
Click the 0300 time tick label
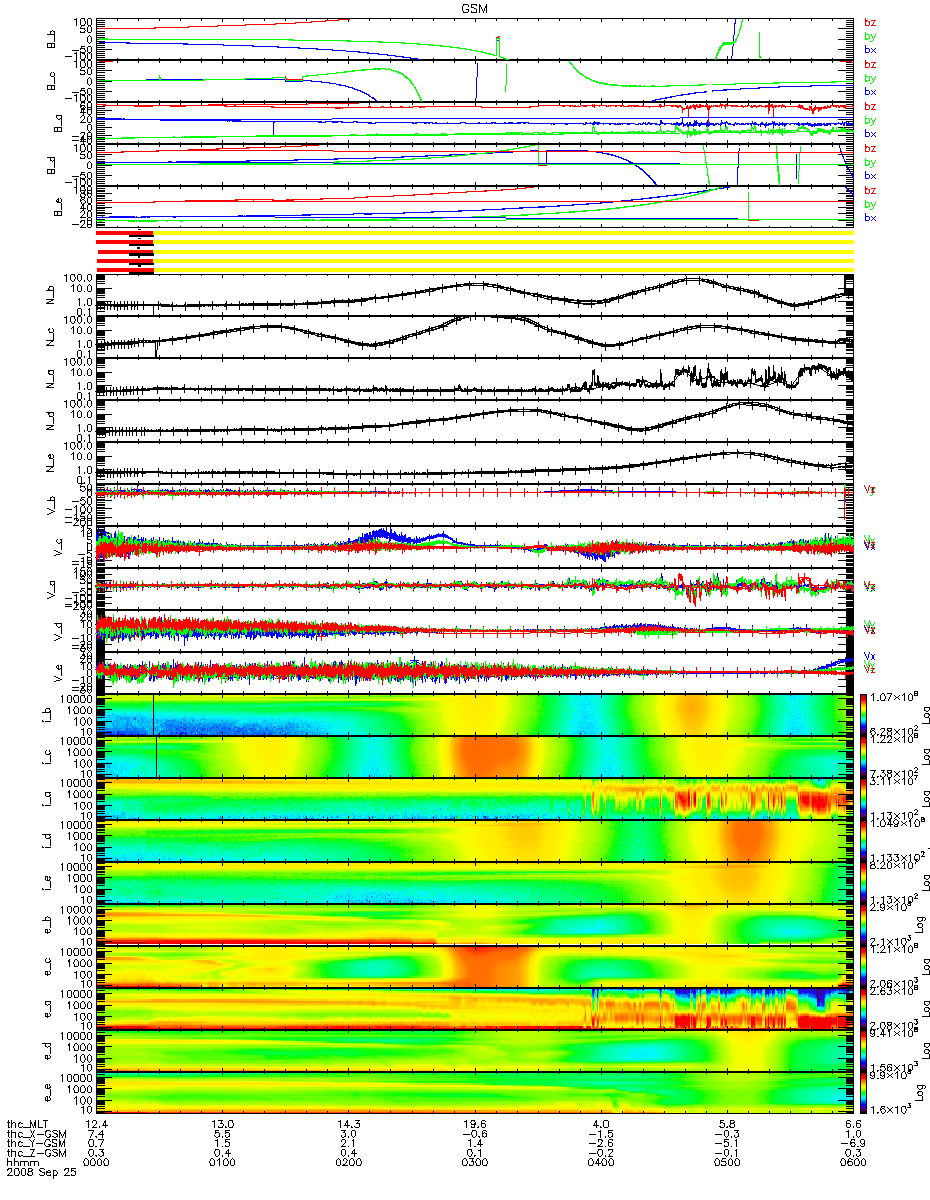475,1164
